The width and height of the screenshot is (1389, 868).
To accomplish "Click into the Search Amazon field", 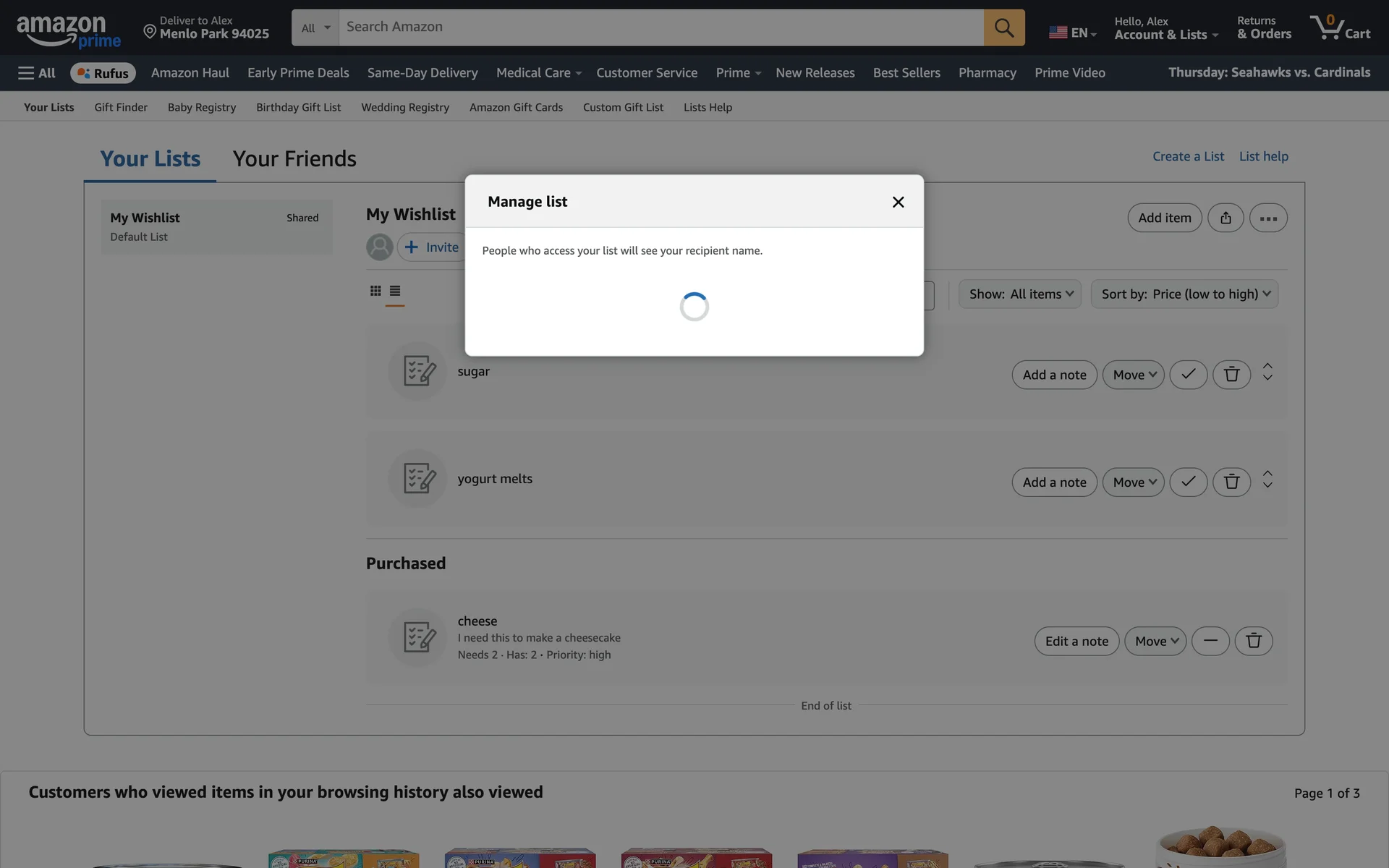I will pos(660,27).
